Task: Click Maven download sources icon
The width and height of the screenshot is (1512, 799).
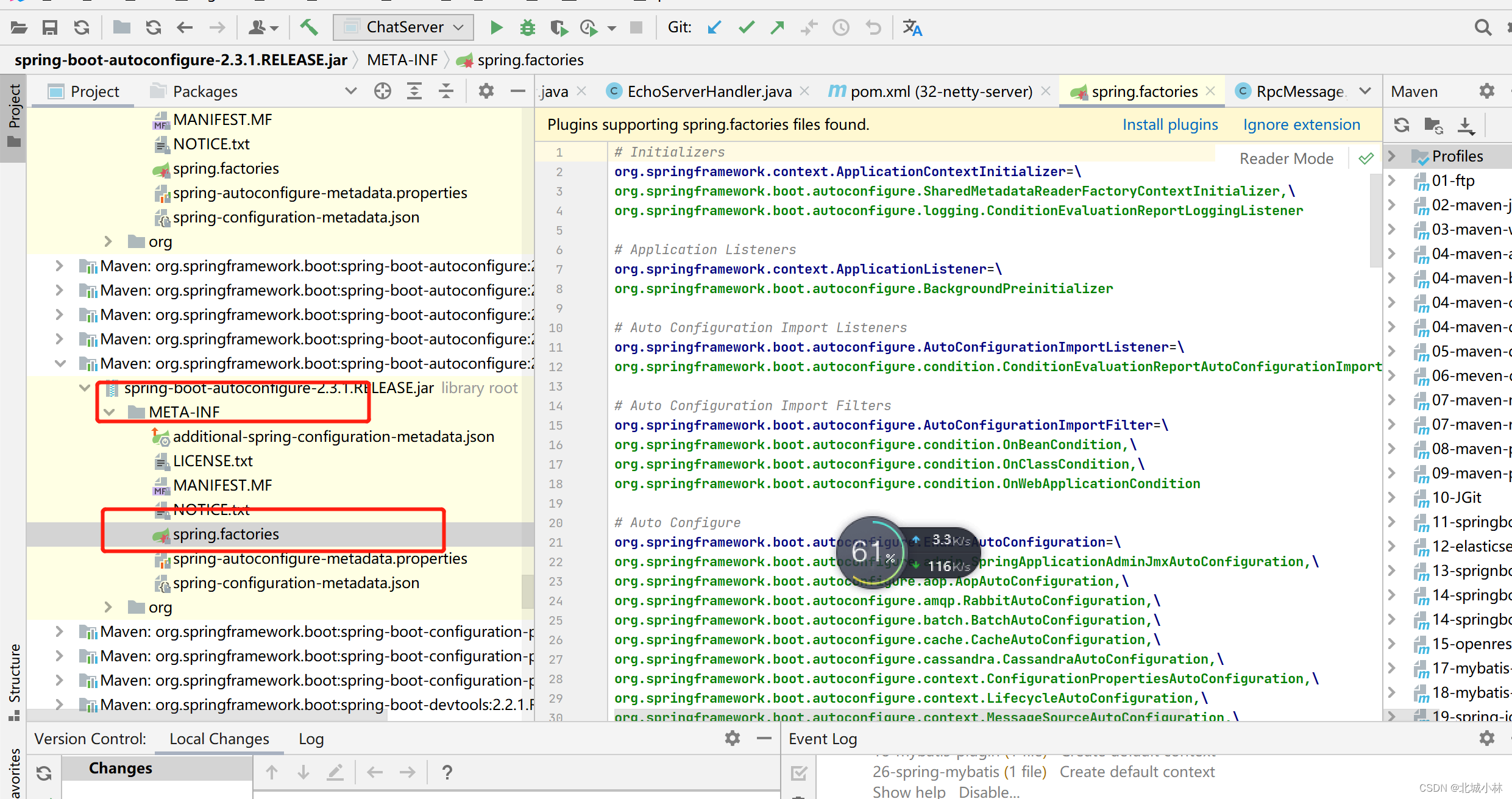Action: click(1466, 125)
